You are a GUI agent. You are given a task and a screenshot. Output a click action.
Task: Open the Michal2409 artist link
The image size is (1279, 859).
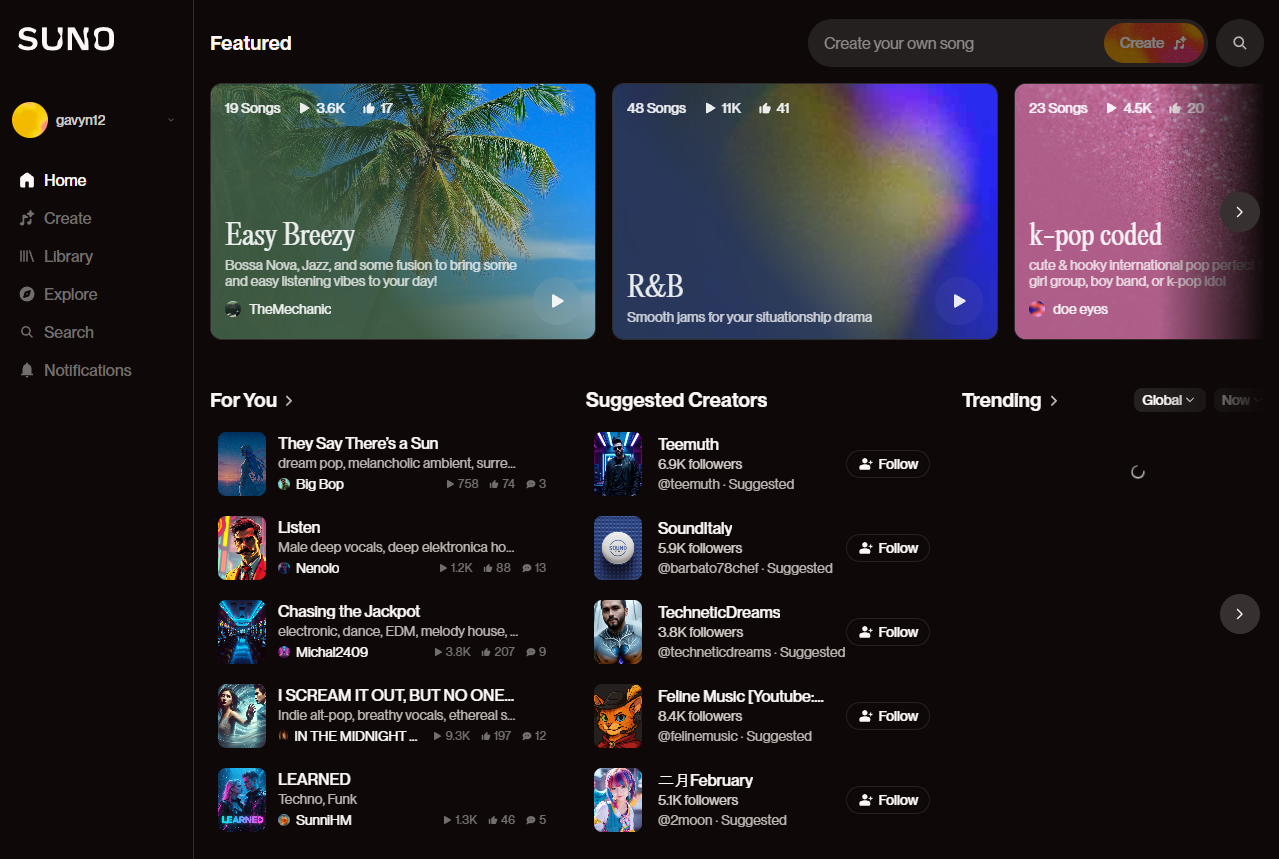tap(332, 652)
